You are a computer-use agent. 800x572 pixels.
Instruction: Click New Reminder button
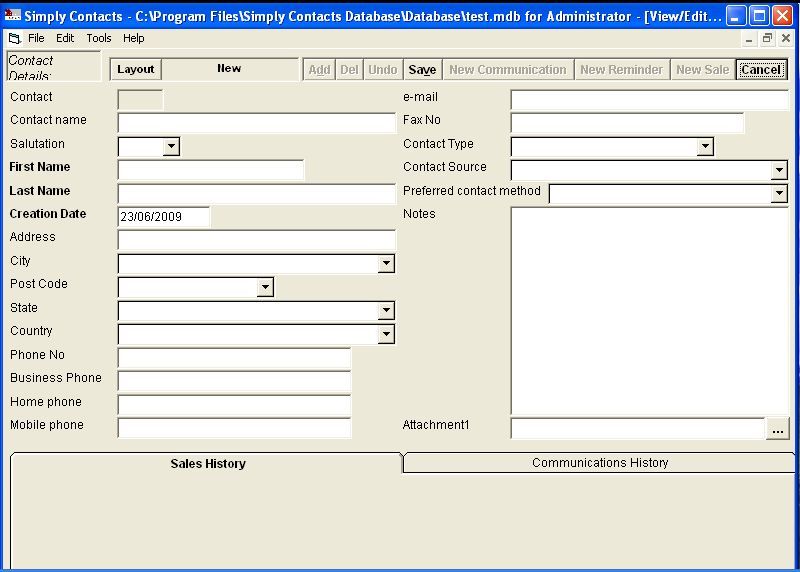[x=621, y=69]
